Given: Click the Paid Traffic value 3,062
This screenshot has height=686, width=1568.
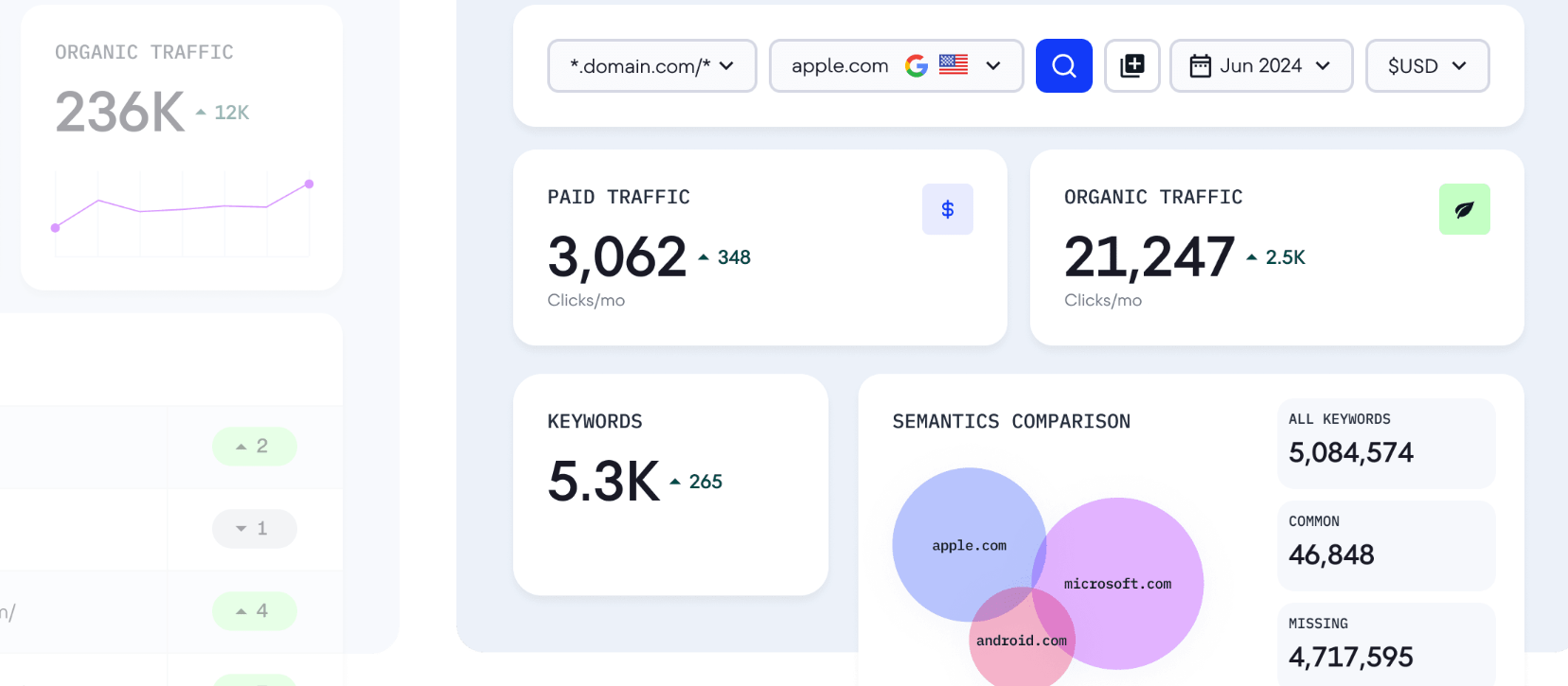Looking at the screenshot, I should 616,256.
